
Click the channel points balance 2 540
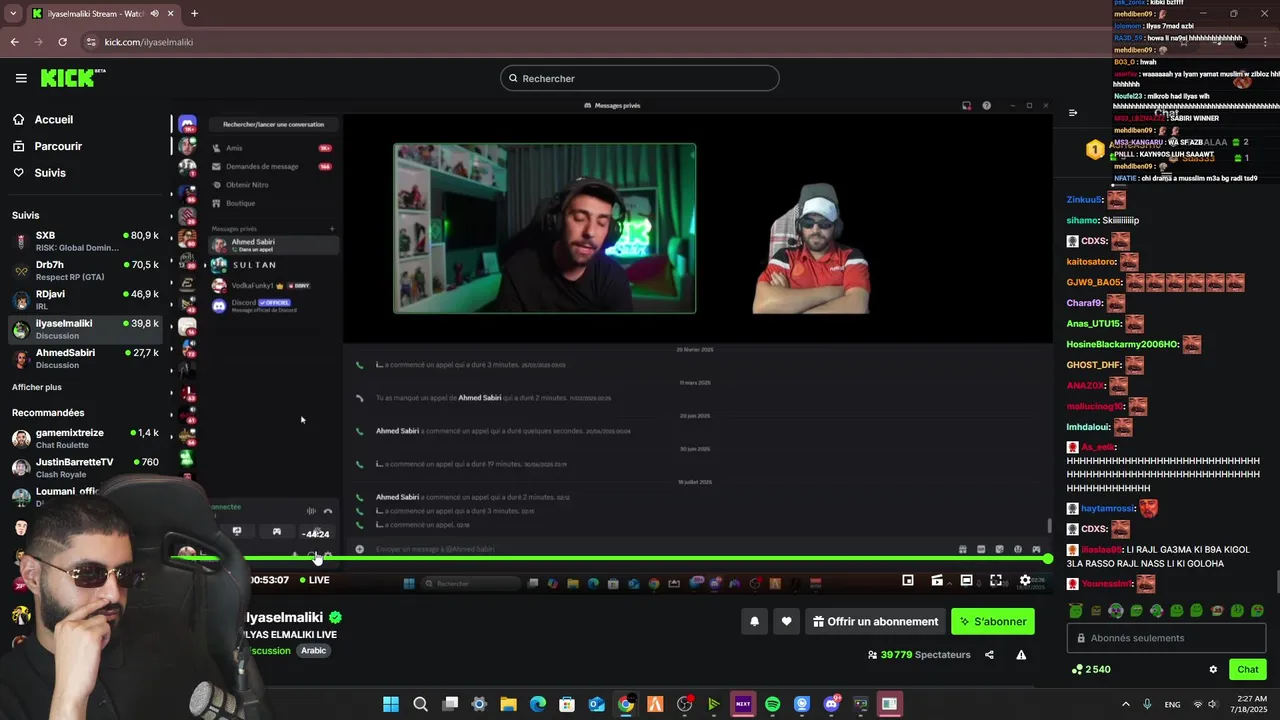click(1090, 669)
